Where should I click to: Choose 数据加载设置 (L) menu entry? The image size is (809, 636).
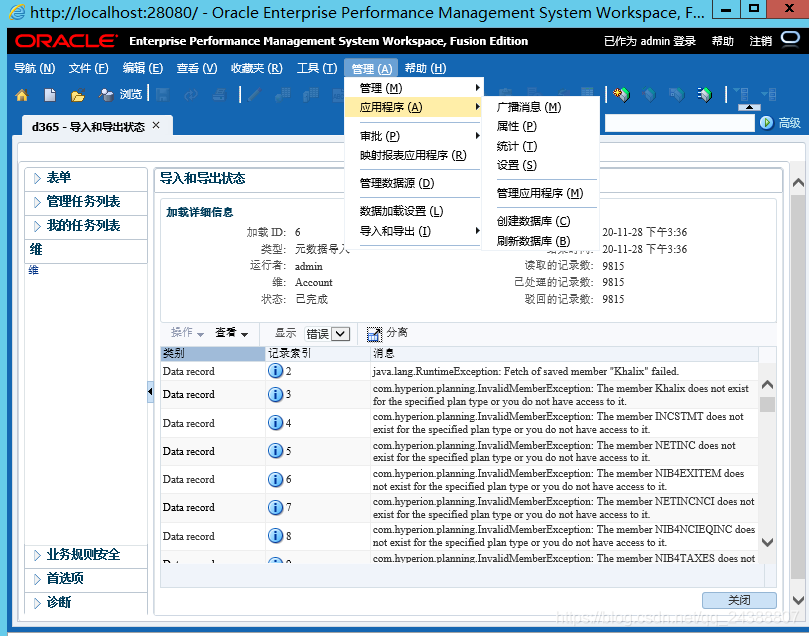pyautogui.click(x=413, y=211)
